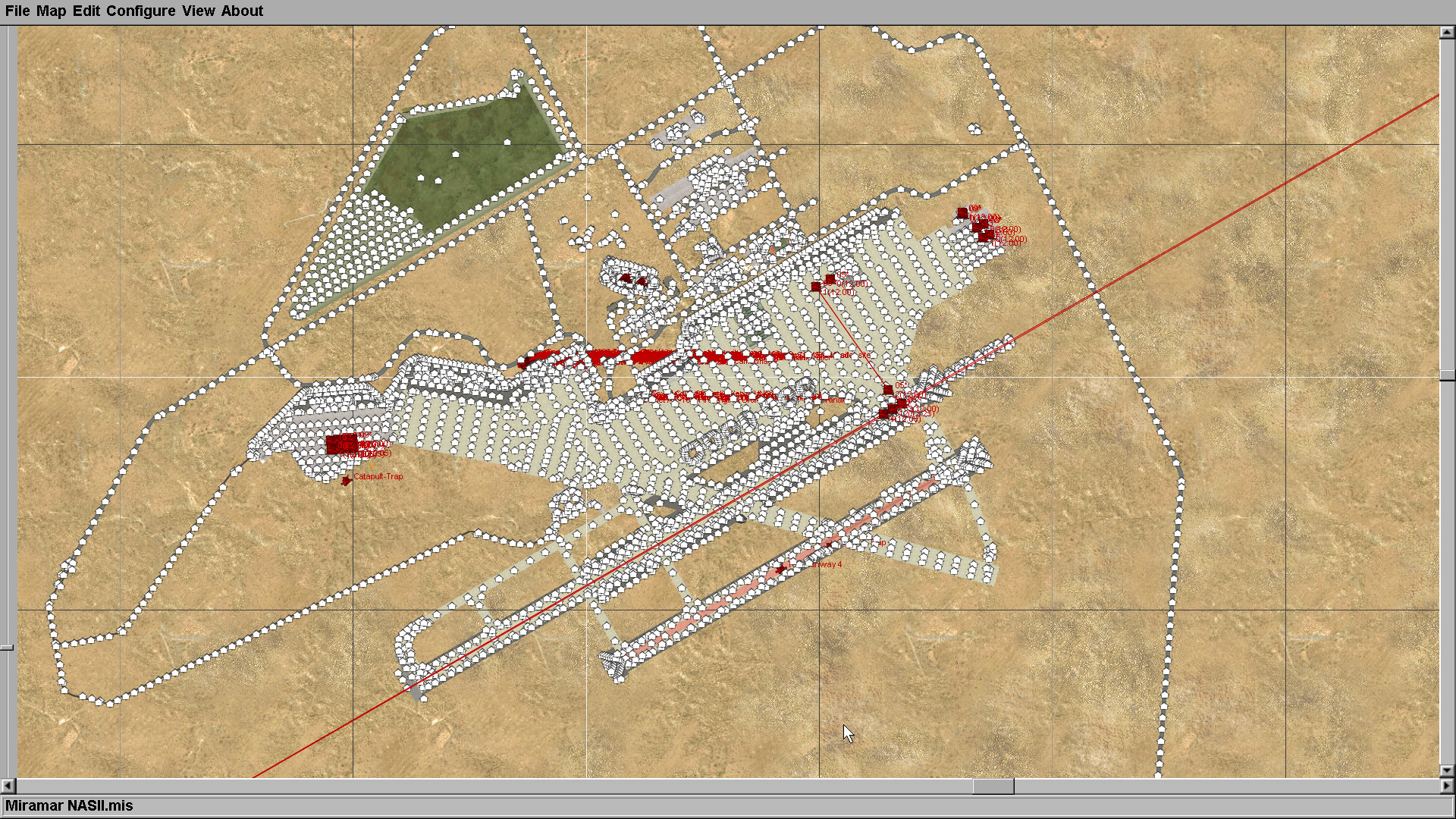Click a red vehicle icon in the small oval compound
Screen dimensions: 1456x819
(626, 279)
